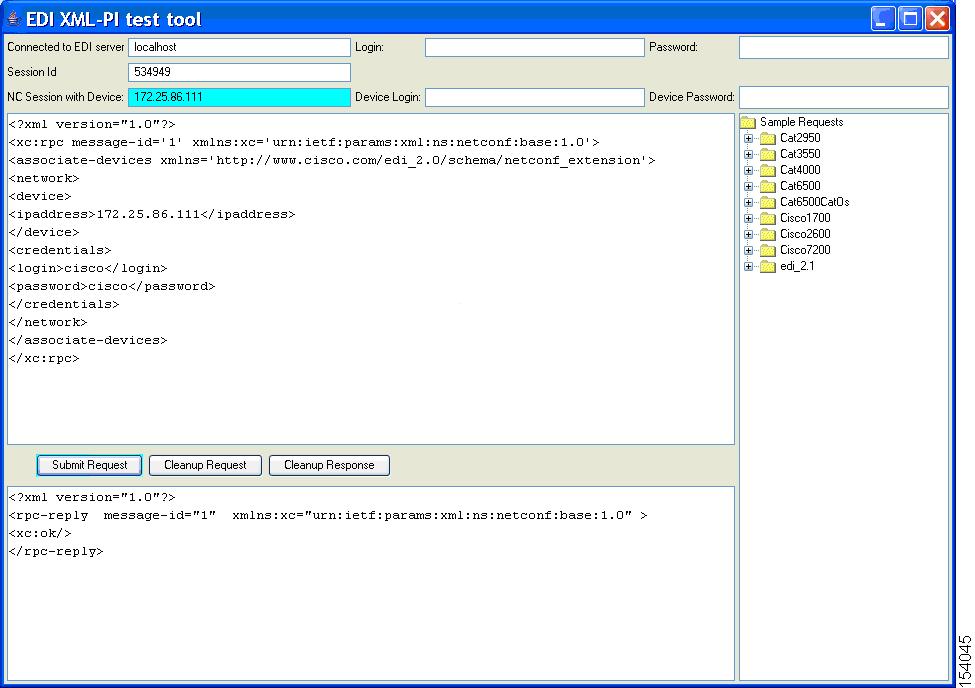This screenshot has height=688, width=975.
Task: Click the xc:ok line in response
Action: pyautogui.click(x=40, y=534)
